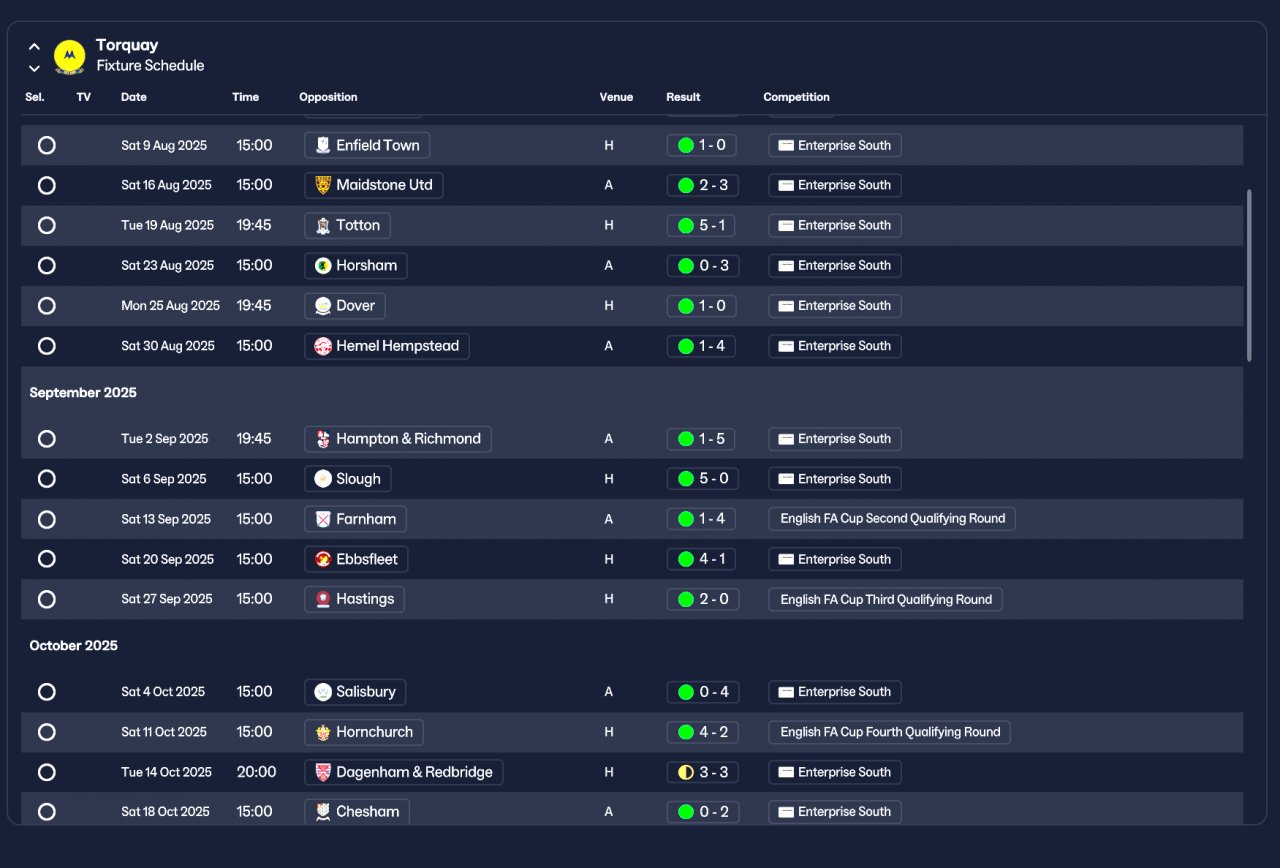Click the Sat 18 Oct 2025 date

(x=165, y=811)
